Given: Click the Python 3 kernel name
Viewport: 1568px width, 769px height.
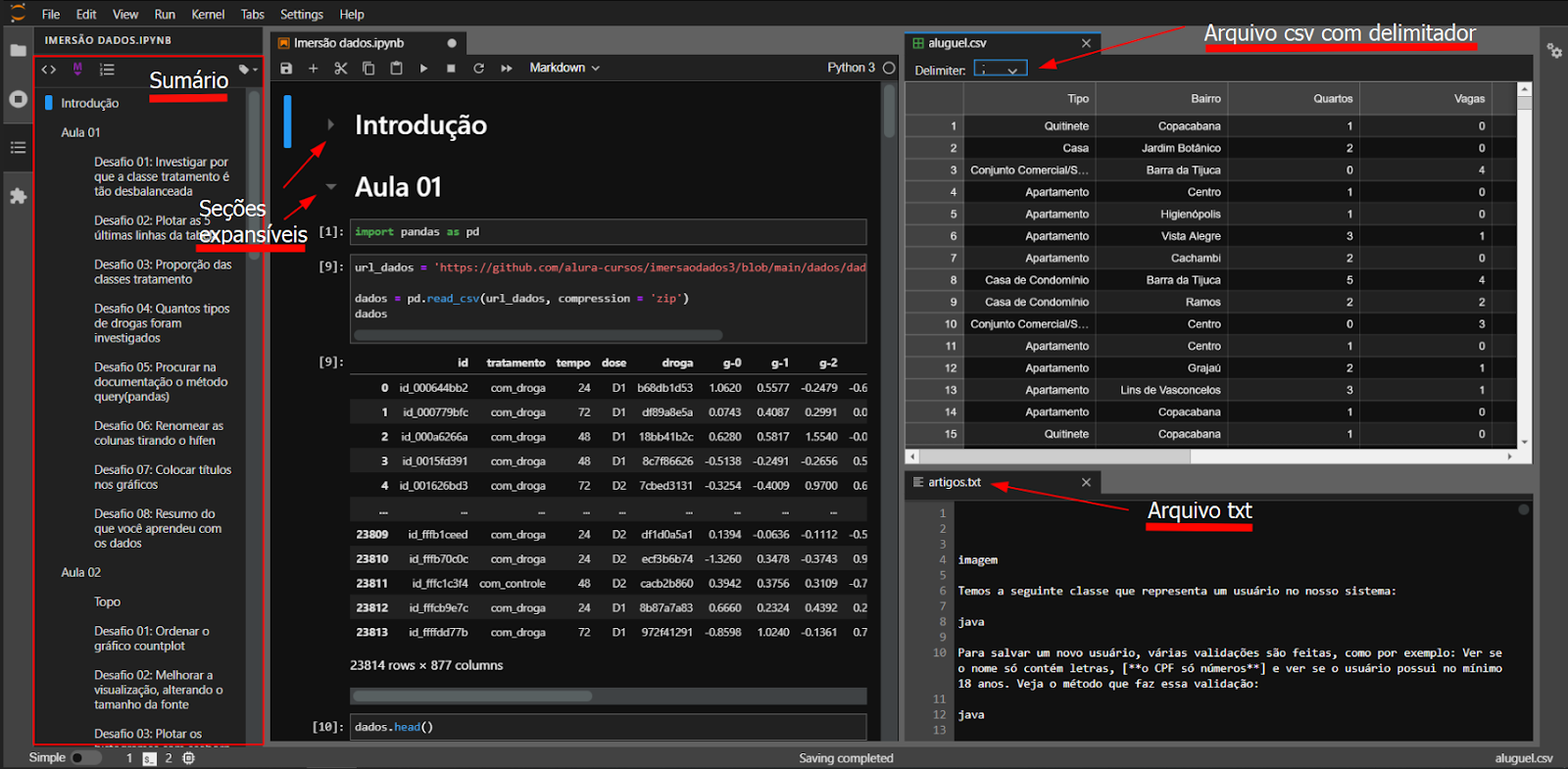Looking at the screenshot, I should pyautogui.click(x=851, y=68).
